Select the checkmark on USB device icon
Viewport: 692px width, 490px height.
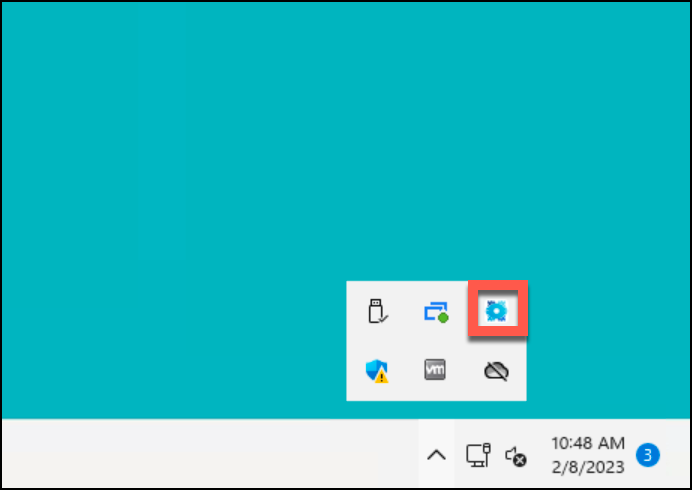coord(384,317)
